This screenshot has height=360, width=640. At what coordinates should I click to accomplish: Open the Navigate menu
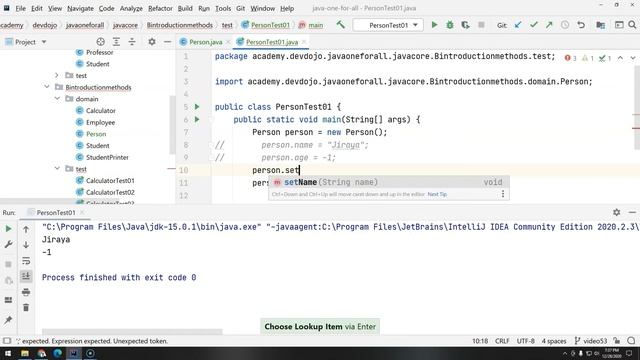pyautogui.click(x=80, y=8)
